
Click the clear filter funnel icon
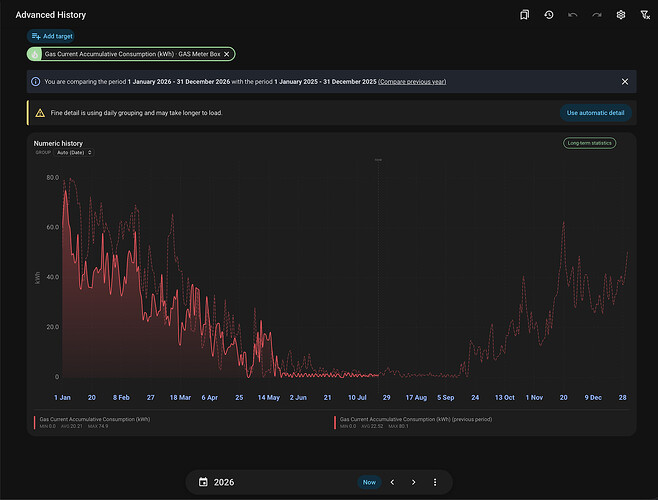tap(645, 15)
